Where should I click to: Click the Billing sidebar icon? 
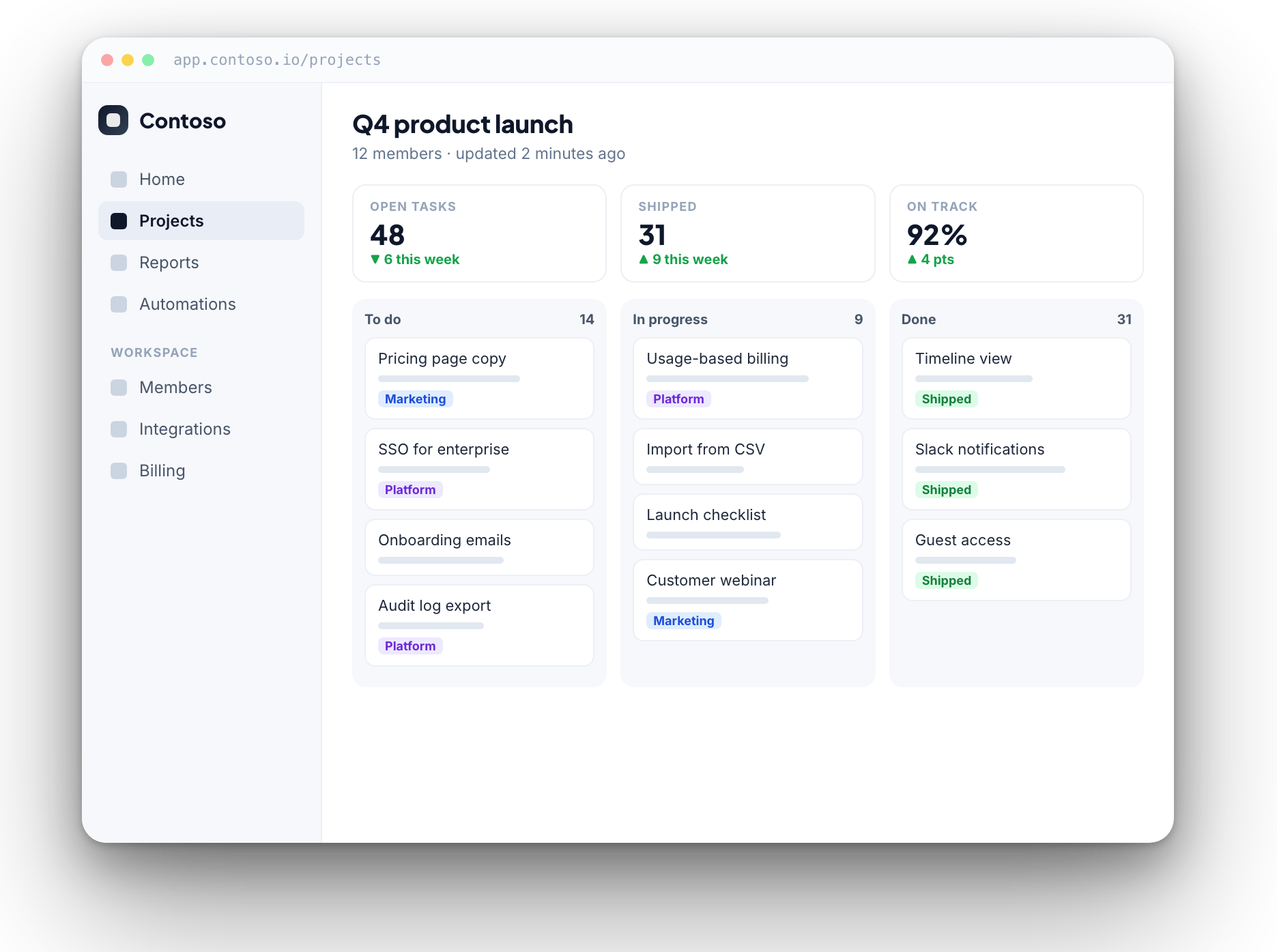click(x=119, y=471)
